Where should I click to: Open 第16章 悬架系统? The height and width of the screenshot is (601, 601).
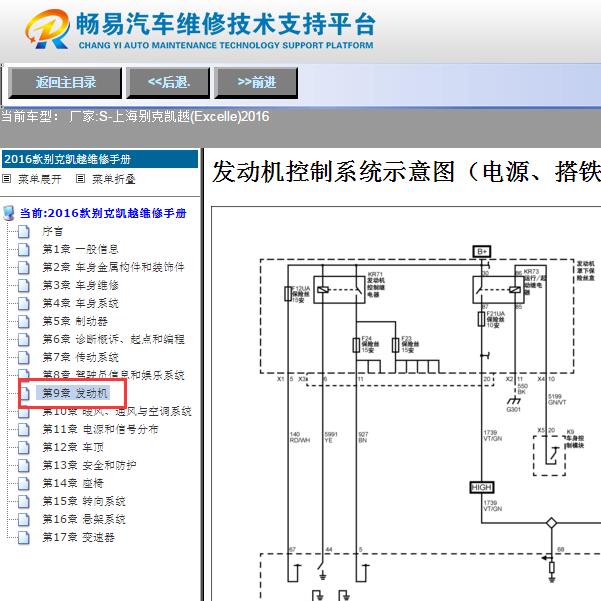84,519
